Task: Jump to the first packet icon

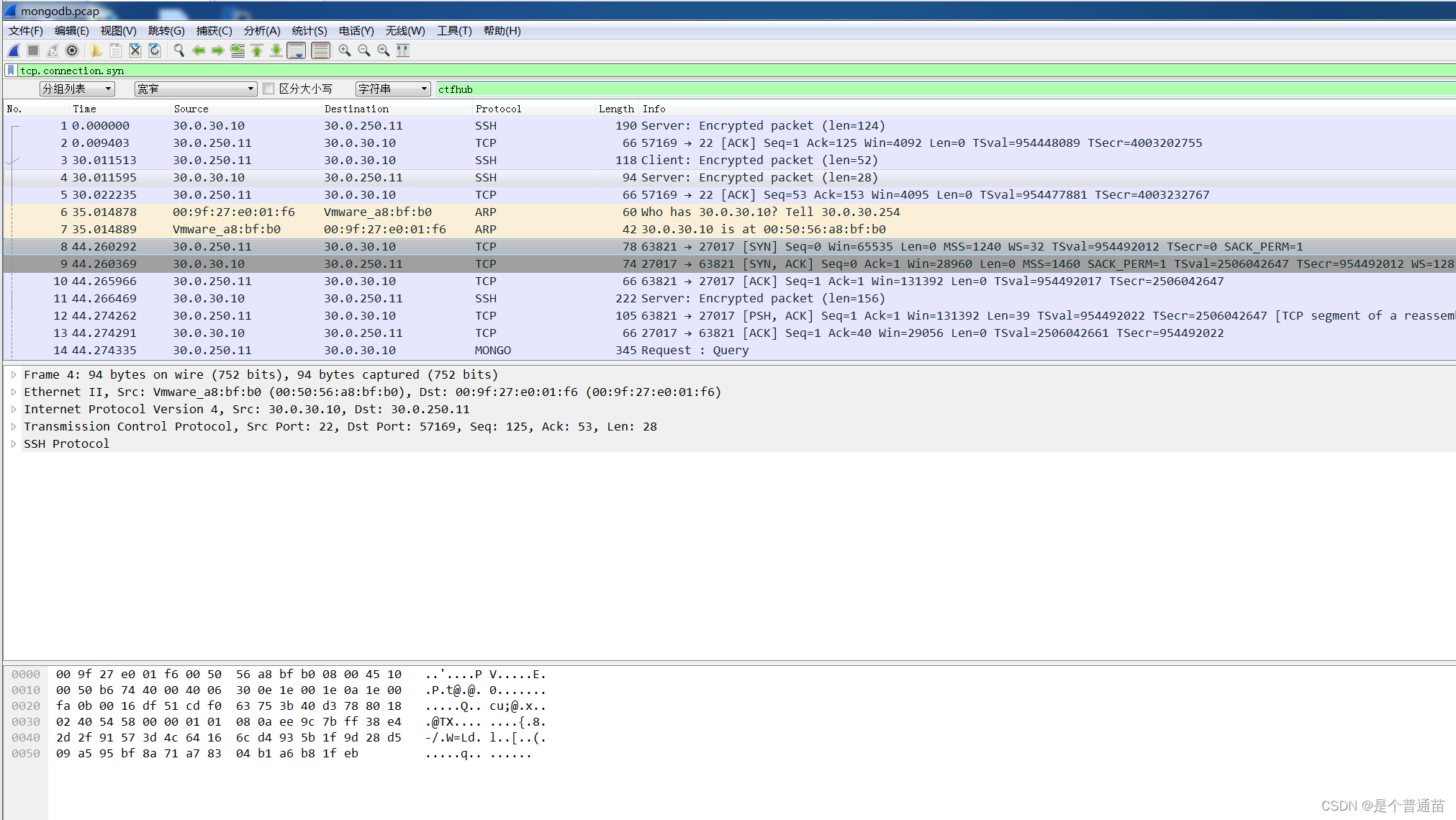Action: point(257,50)
